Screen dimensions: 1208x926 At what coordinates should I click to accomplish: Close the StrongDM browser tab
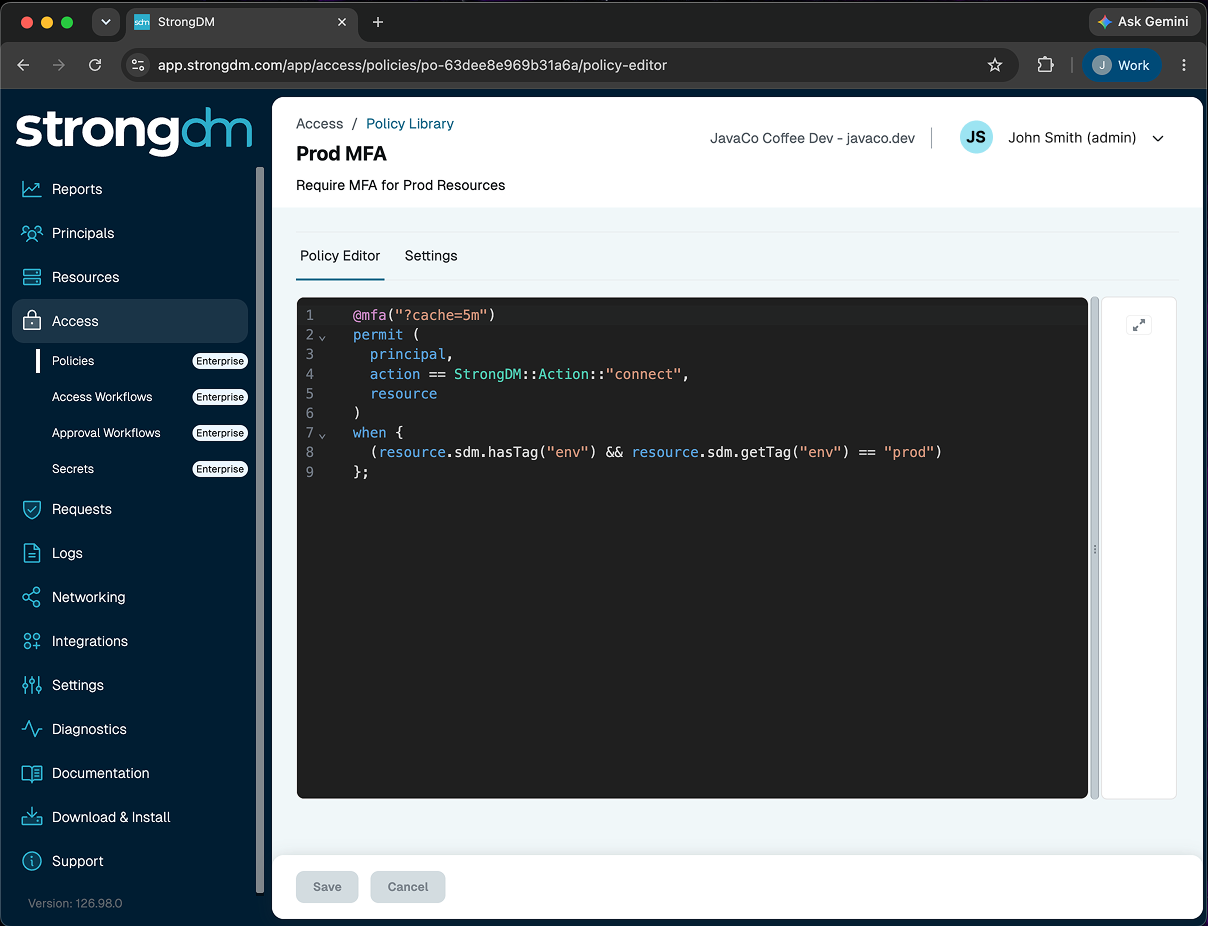point(342,22)
